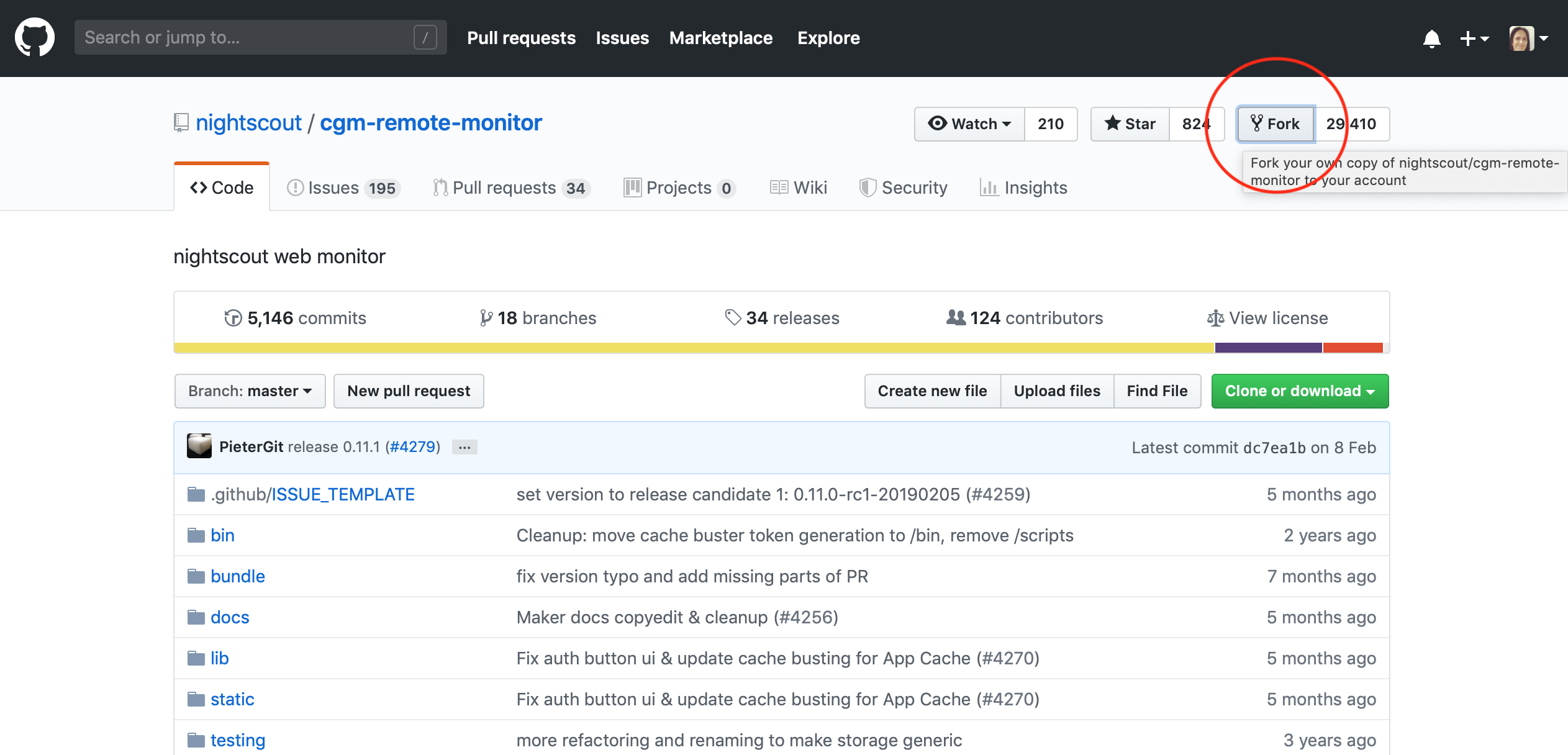
Task: Switch to the repo Pull requests tab
Action: pos(511,188)
